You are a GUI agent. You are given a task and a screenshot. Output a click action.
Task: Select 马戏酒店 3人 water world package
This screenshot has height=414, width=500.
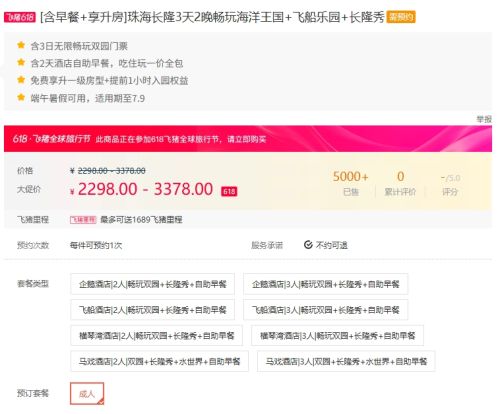pos(346,361)
